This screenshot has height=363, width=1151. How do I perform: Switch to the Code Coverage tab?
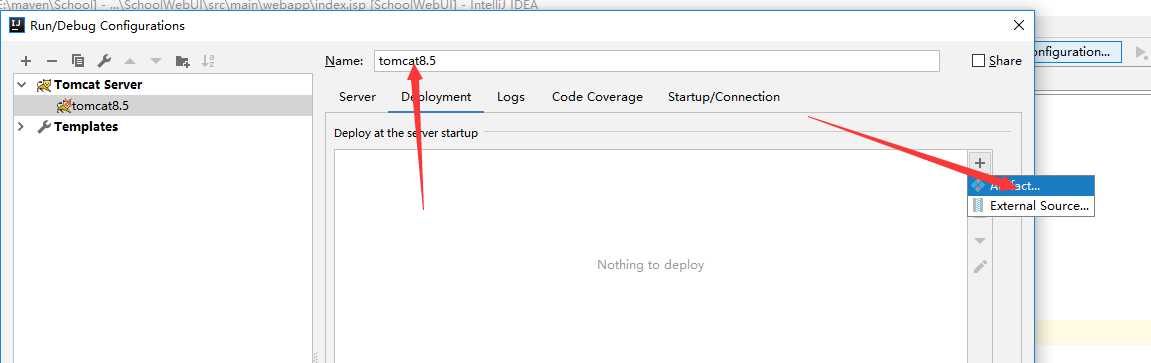coord(598,97)
